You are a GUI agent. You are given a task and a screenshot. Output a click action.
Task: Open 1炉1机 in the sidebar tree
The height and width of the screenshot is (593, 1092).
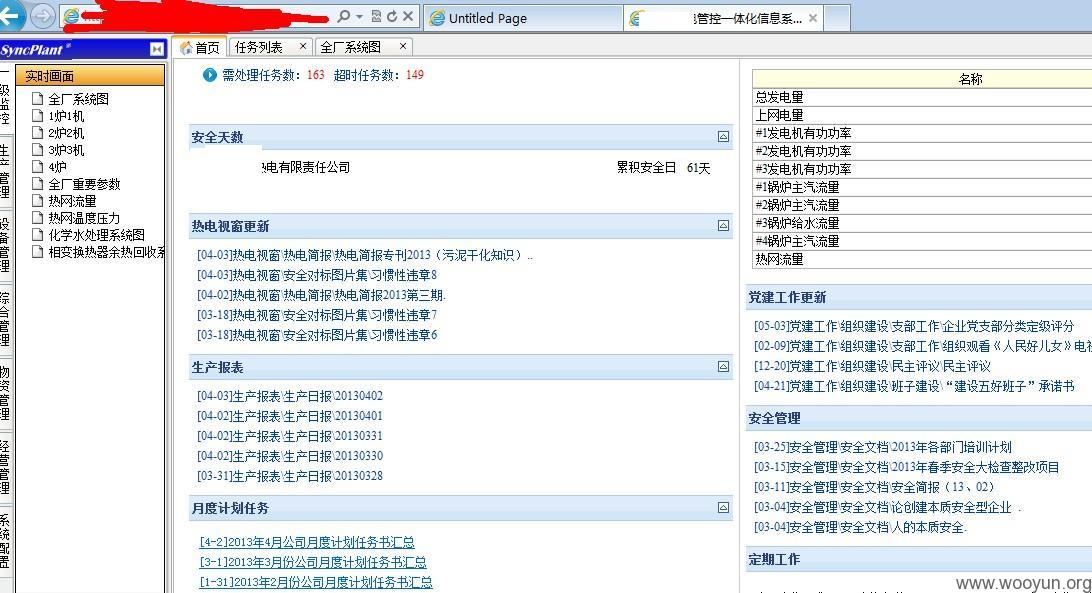point(66,116)
